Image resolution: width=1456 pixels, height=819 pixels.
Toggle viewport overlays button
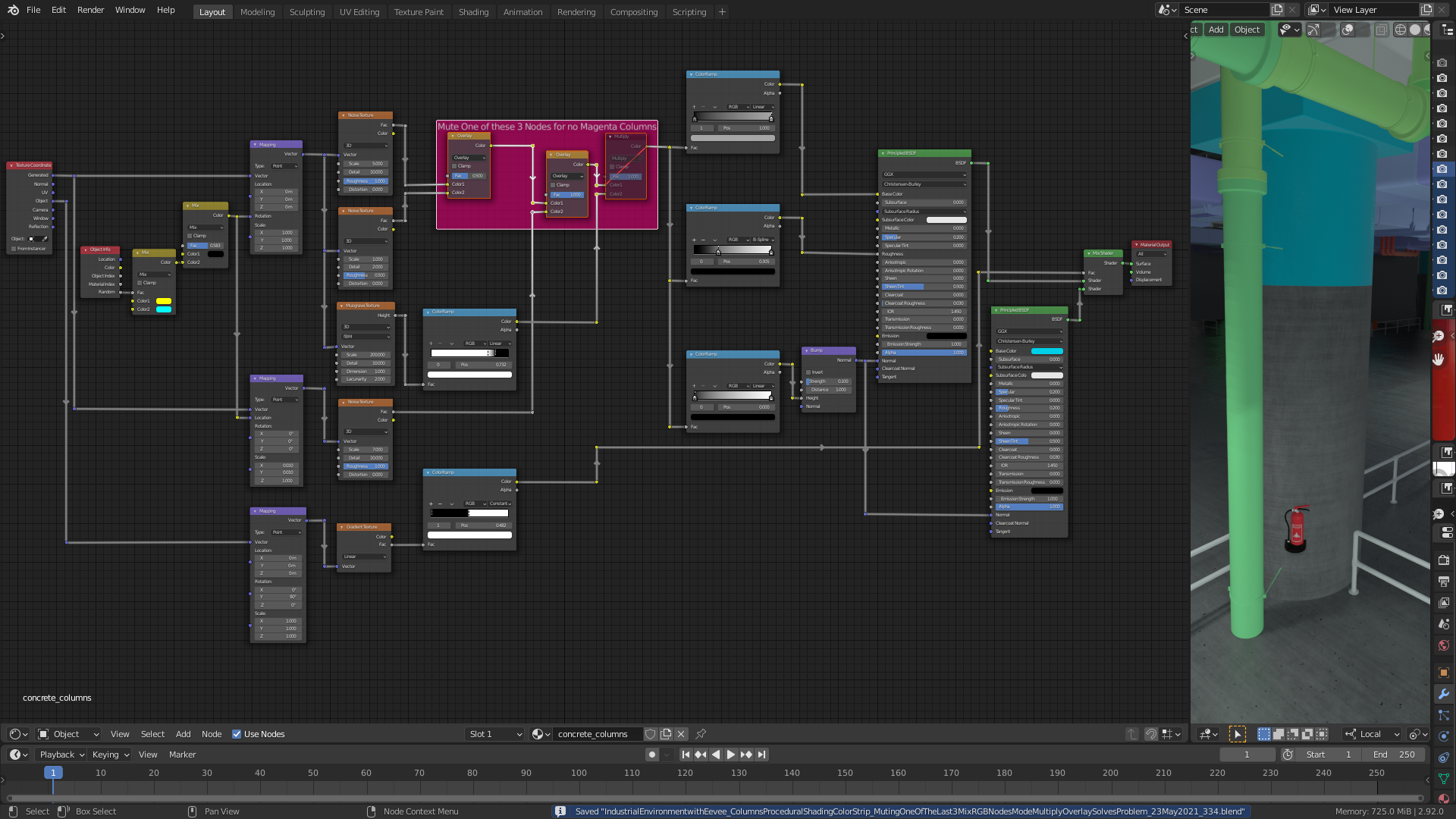coord(1348,30)
